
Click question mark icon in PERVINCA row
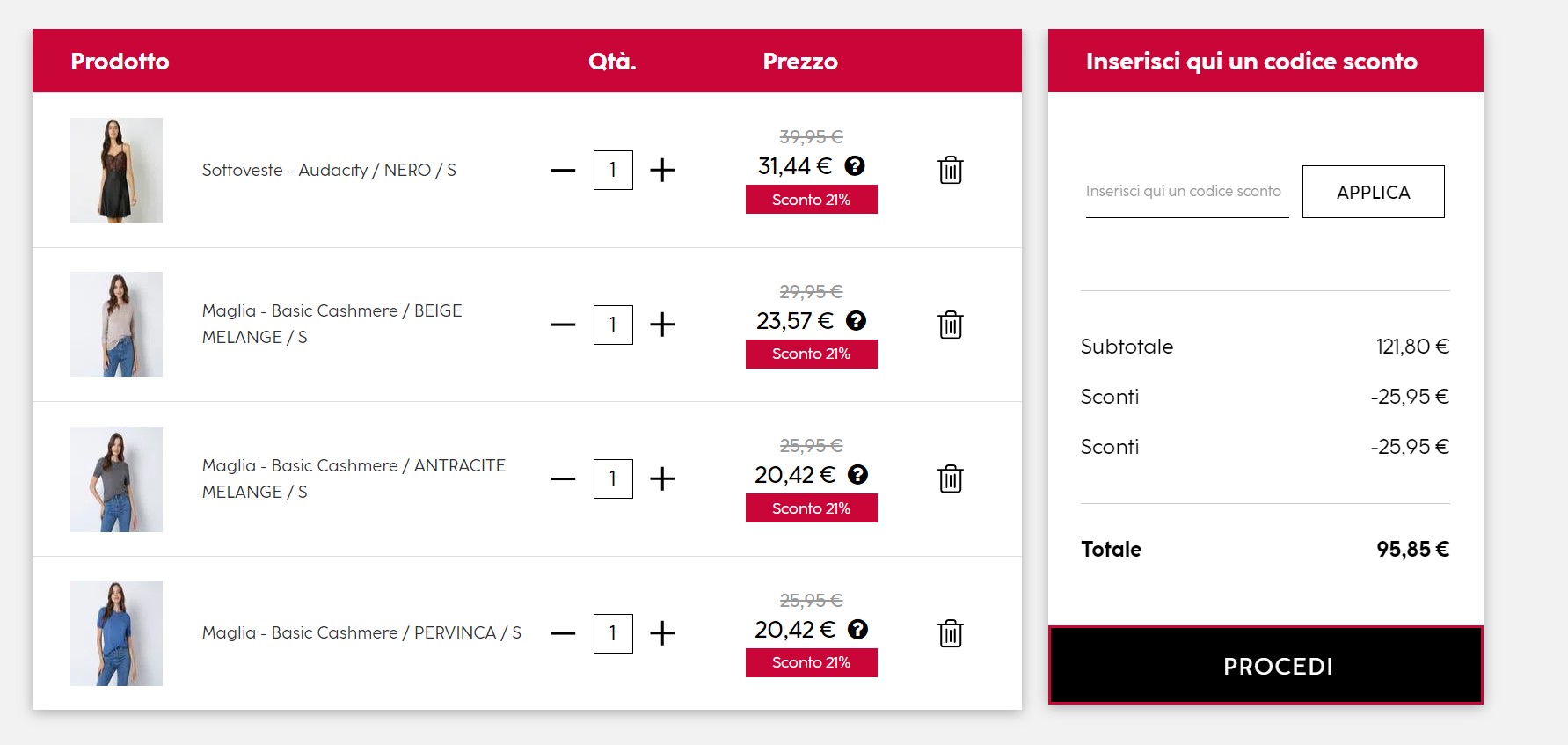[858, 629]
